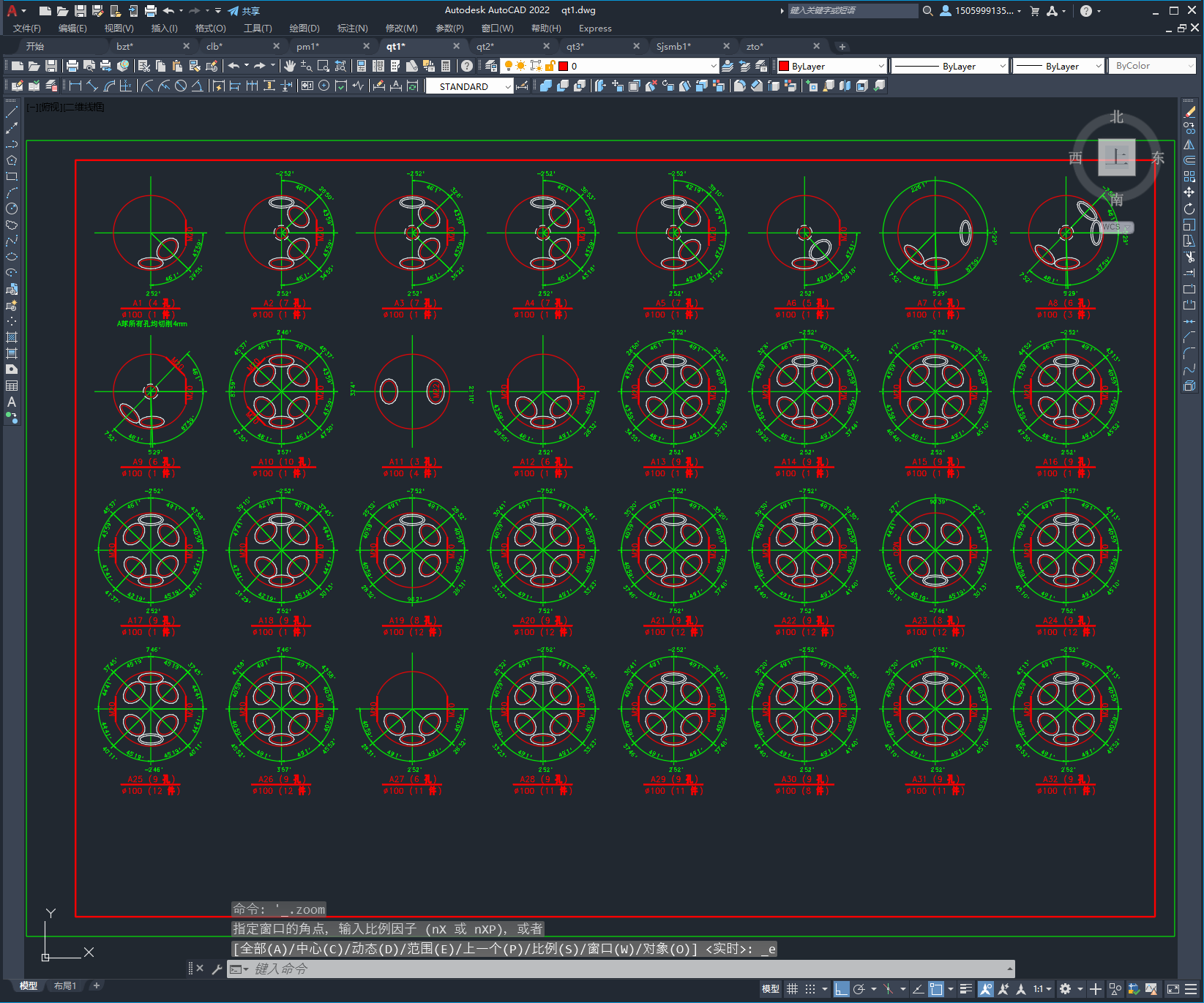Open the 绘图(D) menu

tap(304, 29)
